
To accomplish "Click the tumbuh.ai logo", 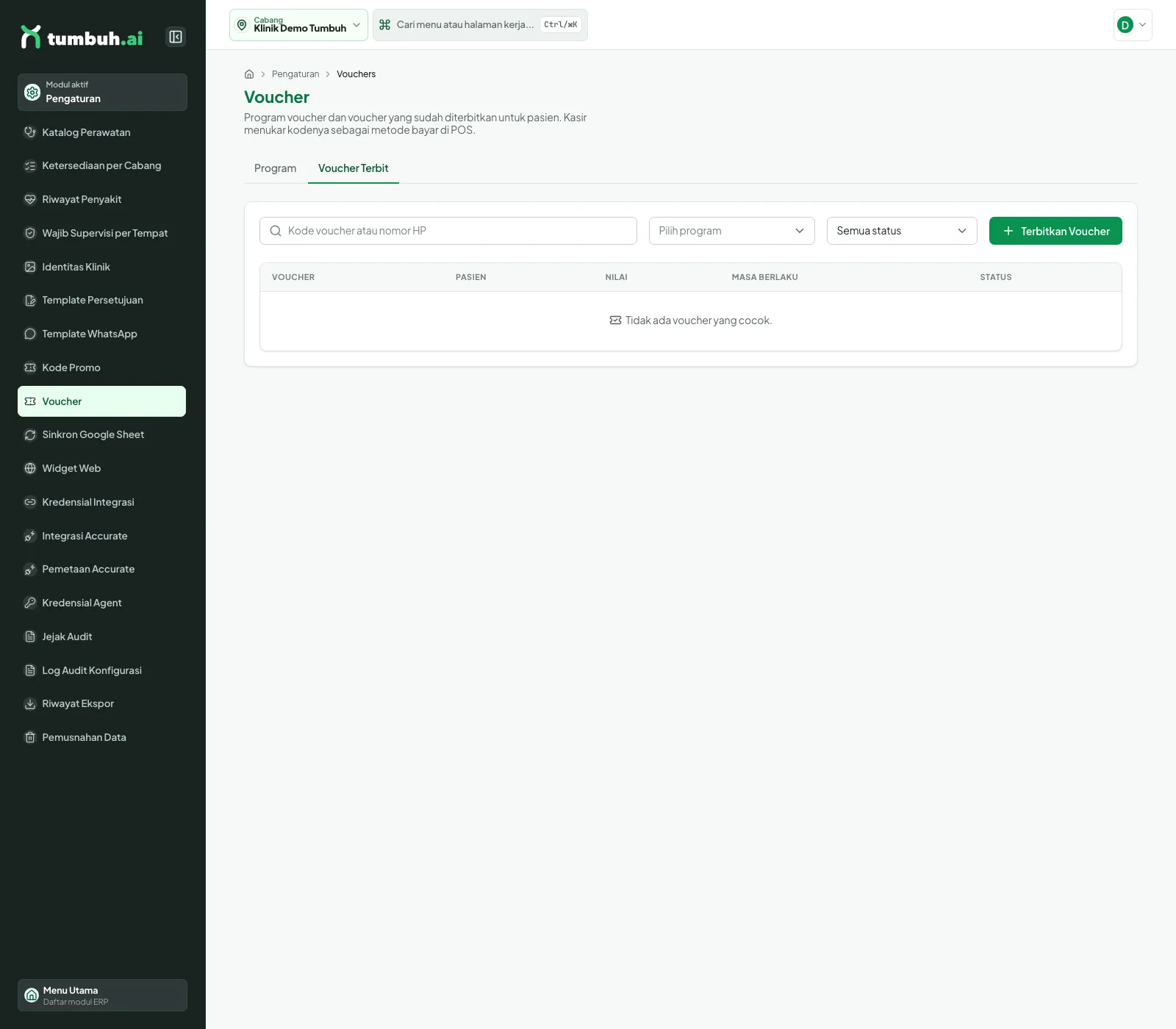I will pos(82,37).
